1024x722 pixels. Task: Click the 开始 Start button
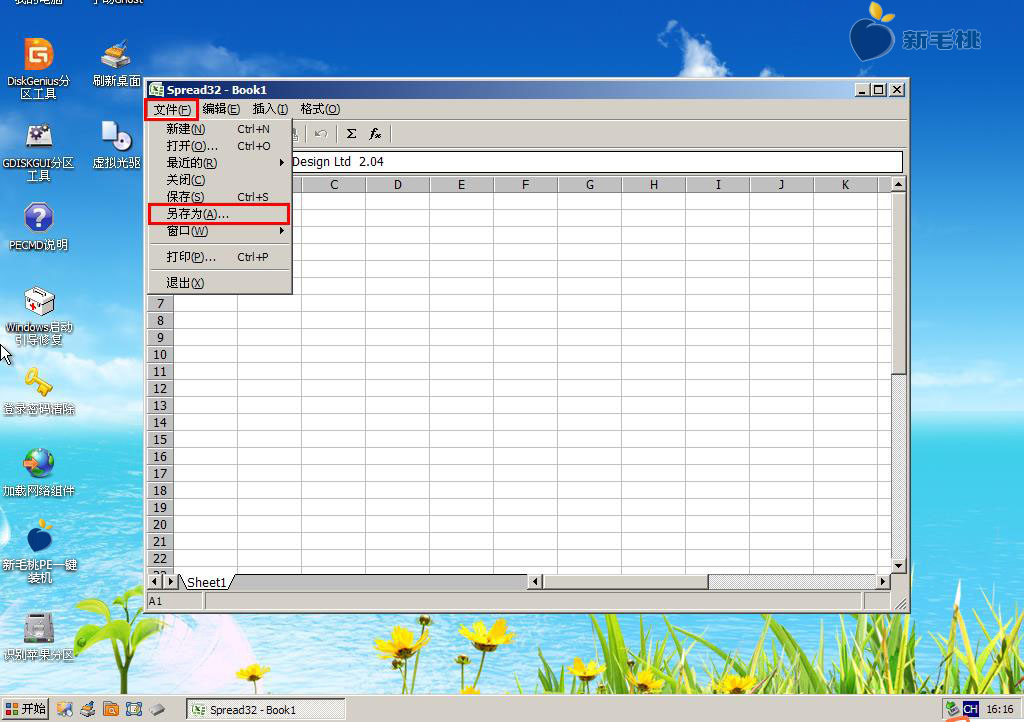point(25,709)
